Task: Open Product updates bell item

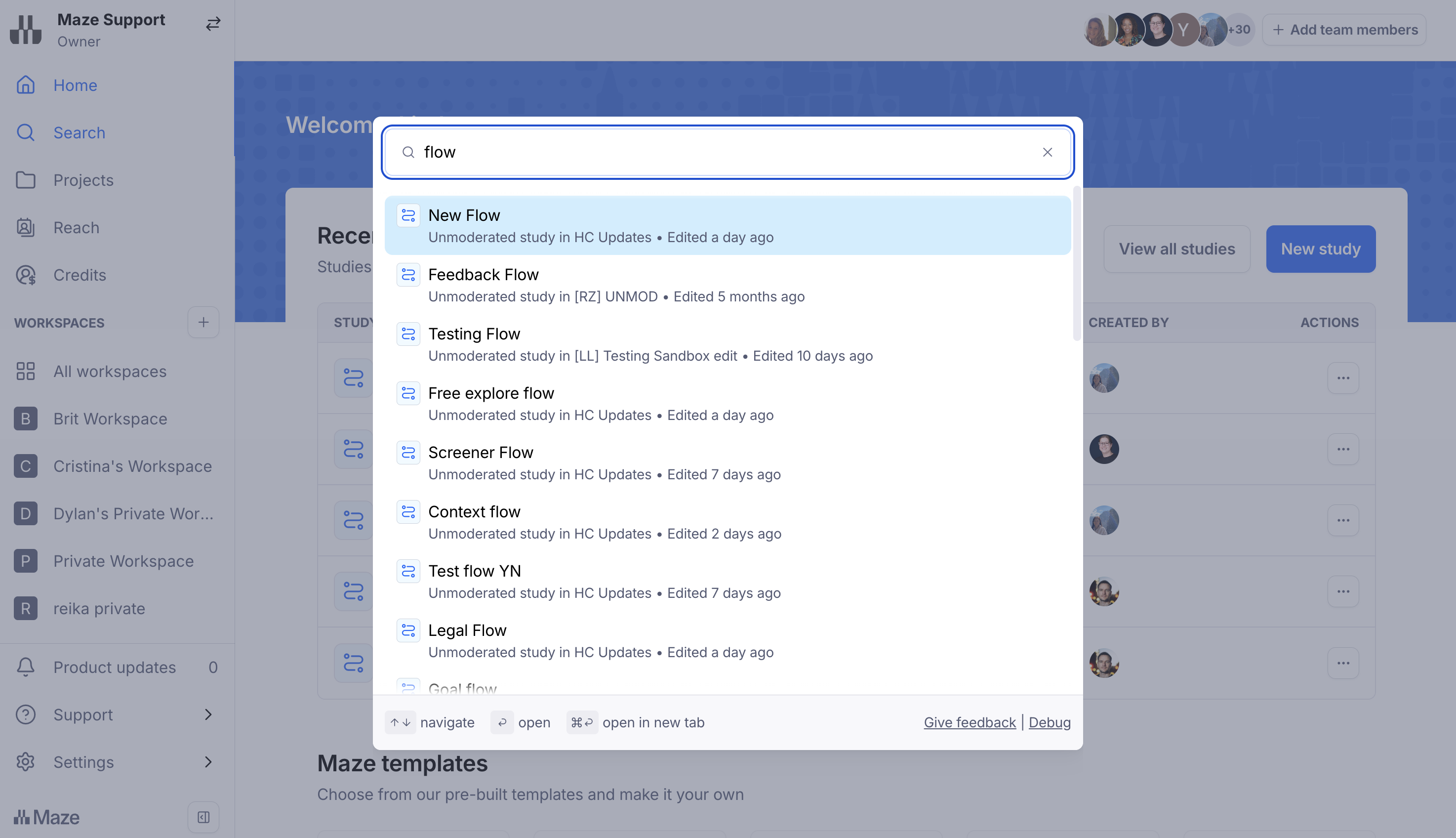Action: tap(115, 667)
